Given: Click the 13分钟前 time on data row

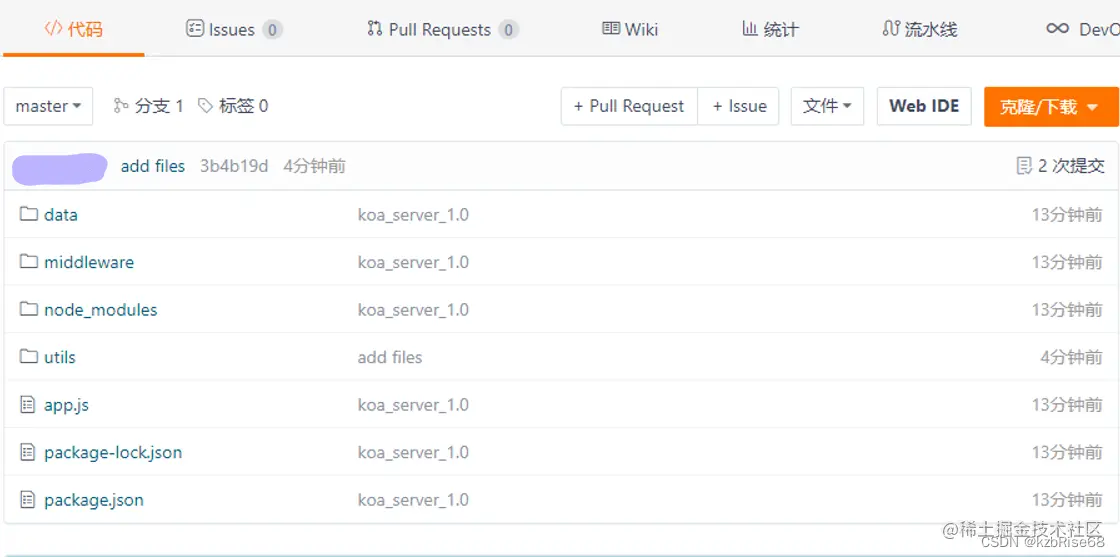Looking at the screenshot, I should tap(1067, 214).
